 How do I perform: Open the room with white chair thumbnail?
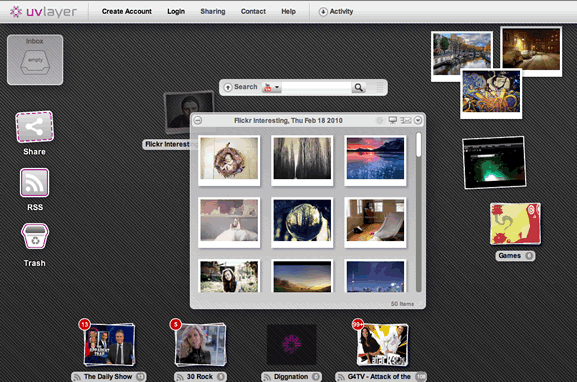coord(375,222)
